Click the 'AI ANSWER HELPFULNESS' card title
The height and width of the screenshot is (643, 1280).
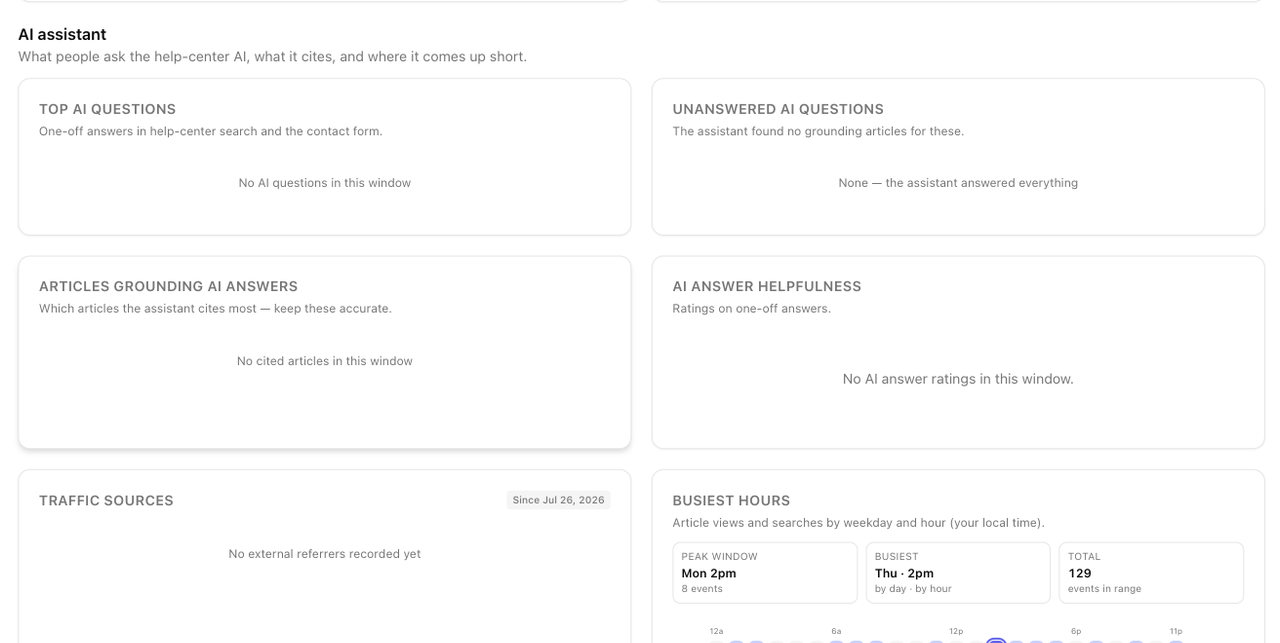[x=767, y=286]
